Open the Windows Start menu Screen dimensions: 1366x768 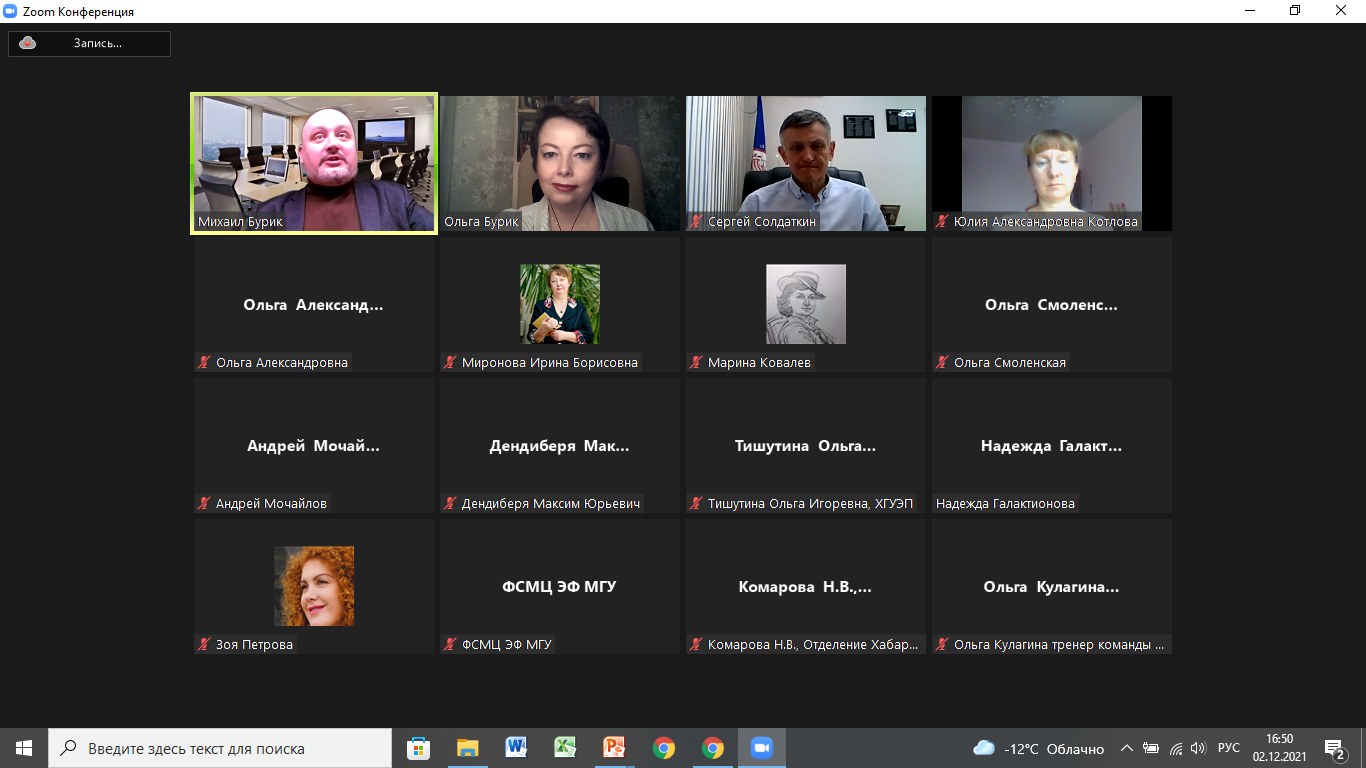click(24, 748)
